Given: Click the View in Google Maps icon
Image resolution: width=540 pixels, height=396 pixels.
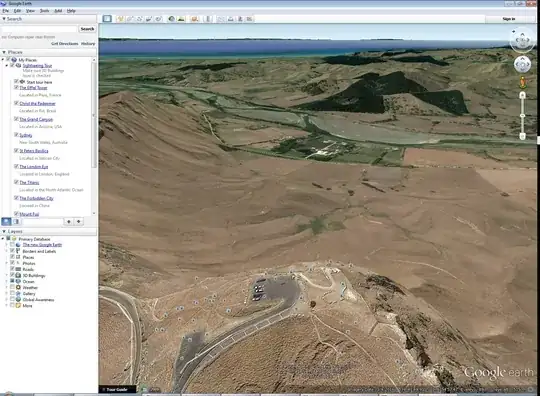Looking at the screenshot, I should tap(249, 19).
